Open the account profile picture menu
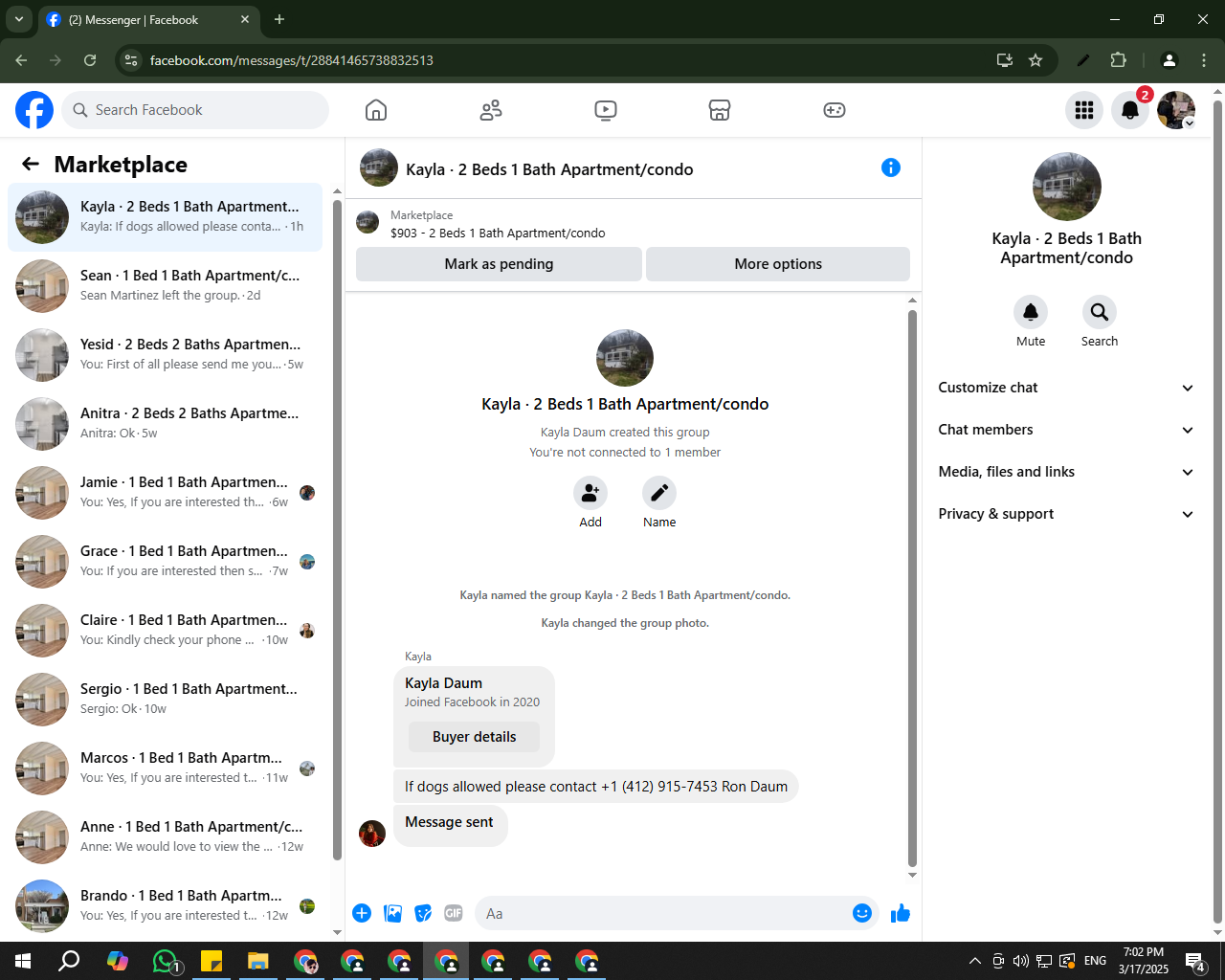 (1176, 110)
